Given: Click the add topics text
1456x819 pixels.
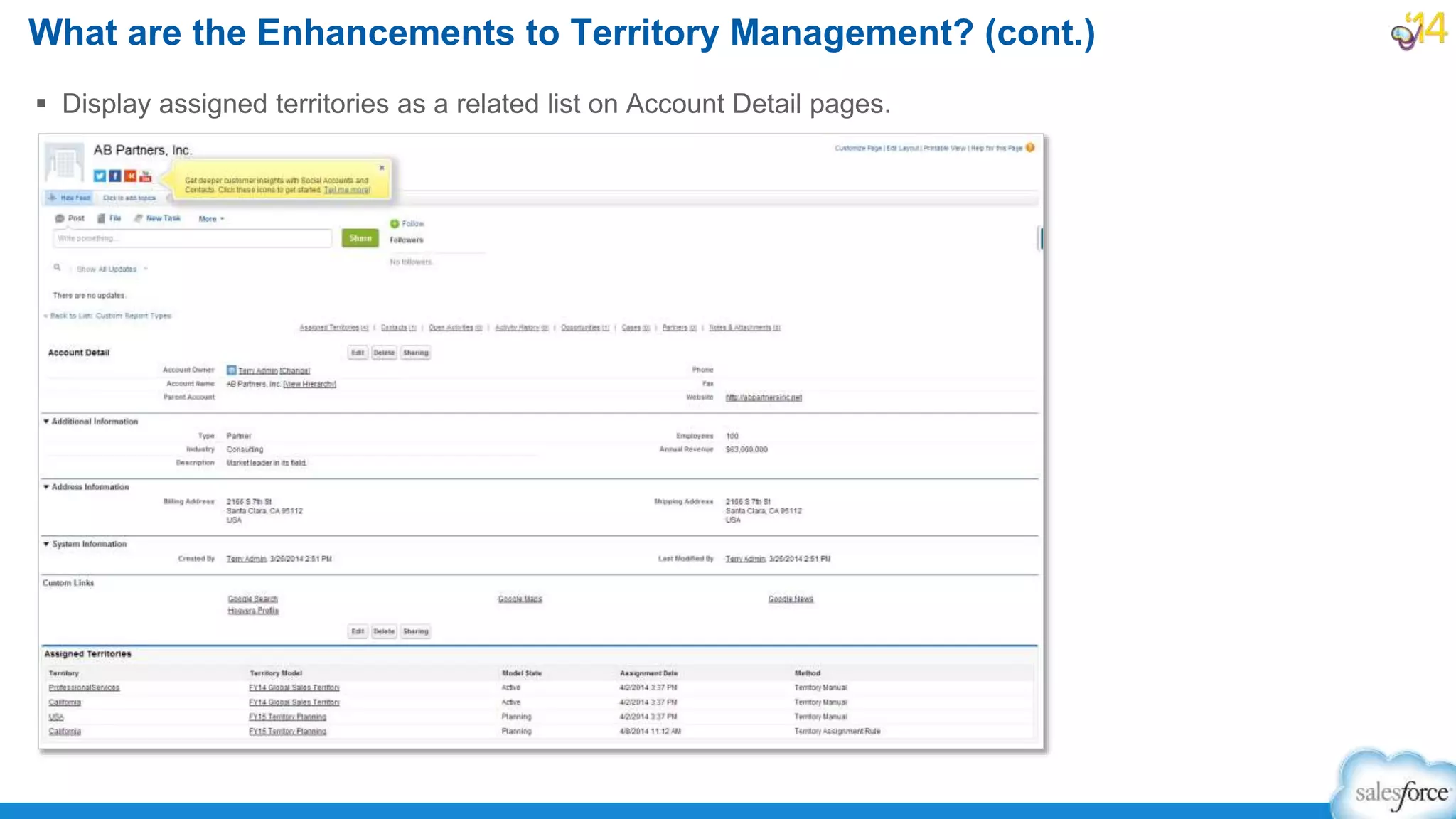Looking at the screenshot, I should click(x=129, y=198).
